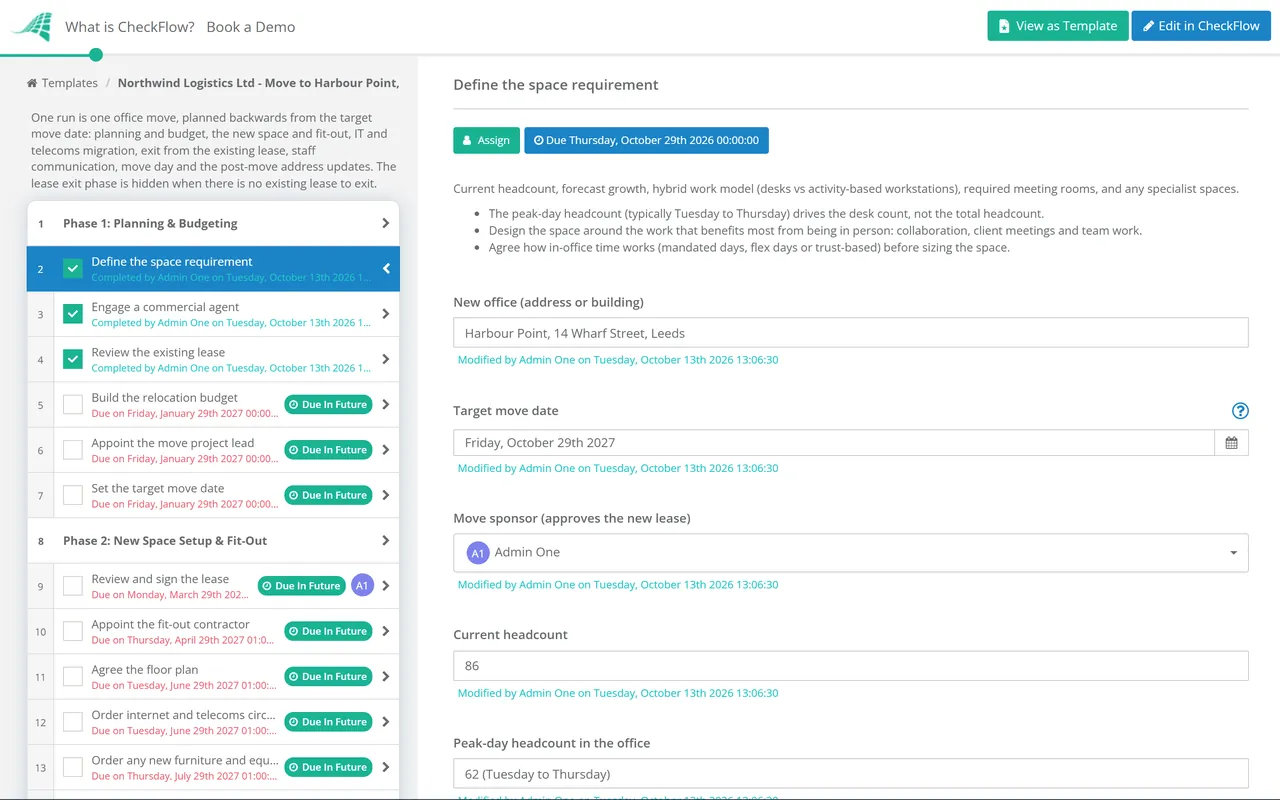The height and width of the screenshot is (800, 1280).
Task: Click Due In Future badge for Order internet and telecoms
Action: click(328, 722)
